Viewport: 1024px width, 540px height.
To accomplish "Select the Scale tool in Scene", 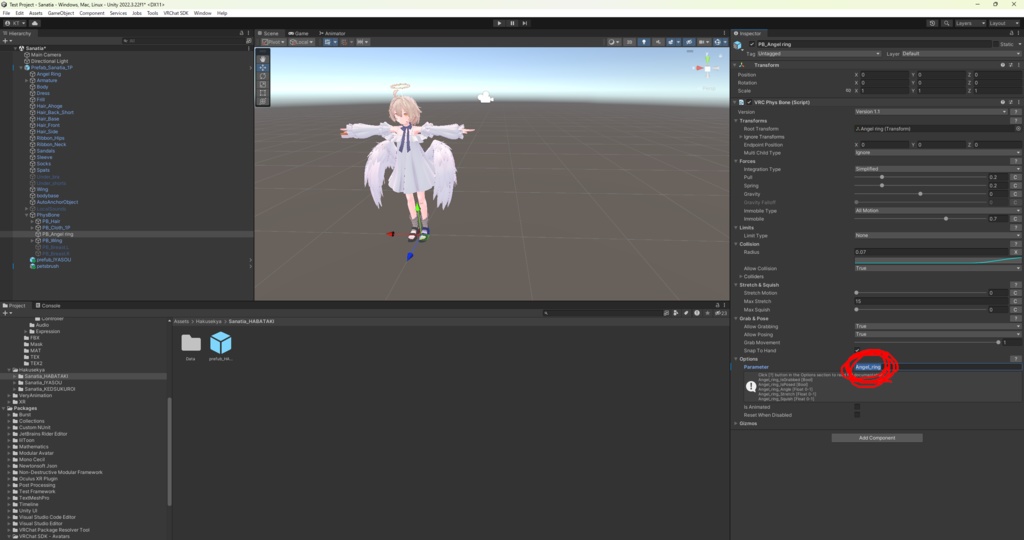I will coord(263,84).
